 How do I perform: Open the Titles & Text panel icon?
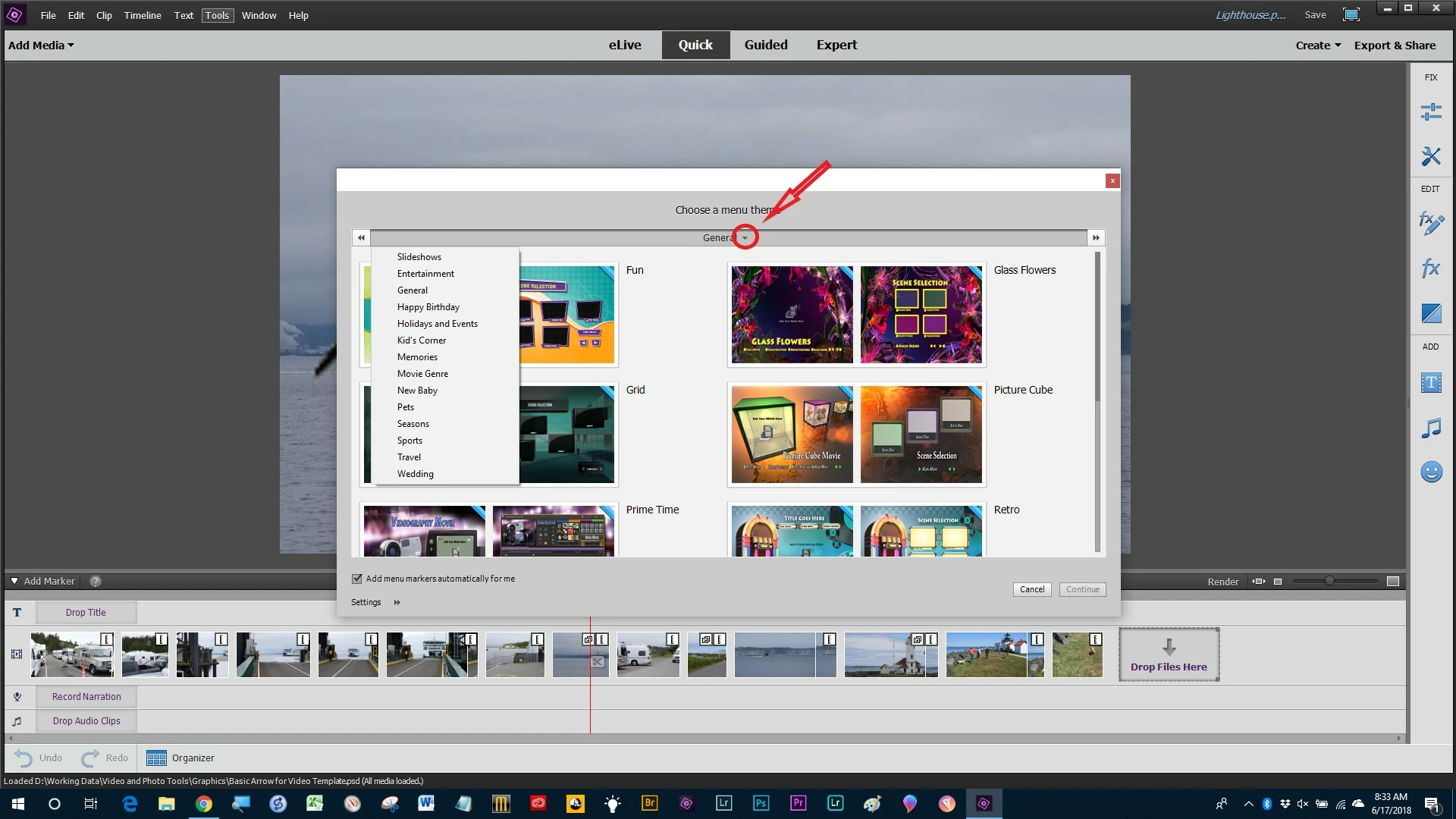tap(1430, 382)
